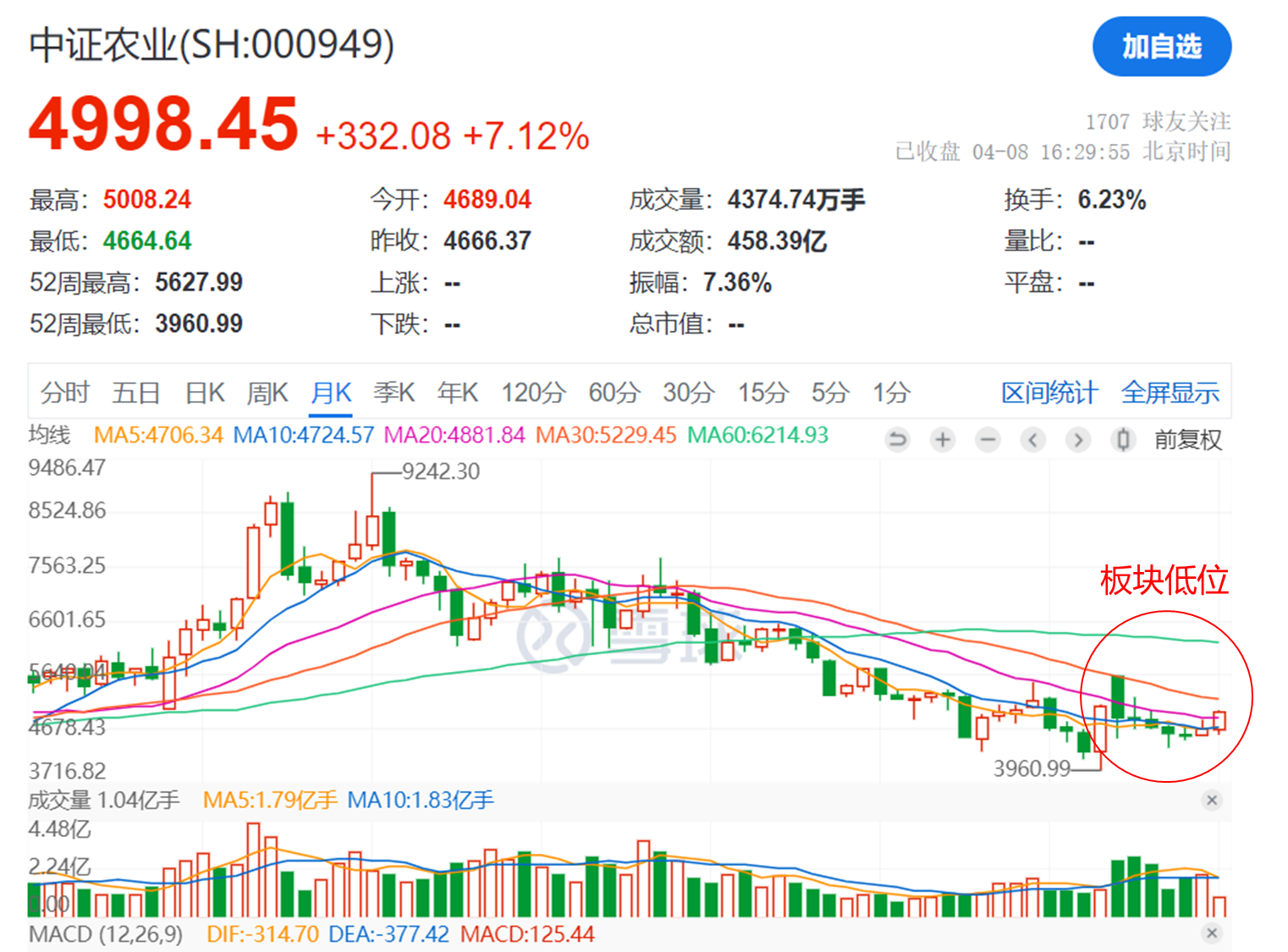Image resolution: width=1288 pixels, height=952 pixels.
Task: Switch to the 日K tab
Action: point(205,393)
